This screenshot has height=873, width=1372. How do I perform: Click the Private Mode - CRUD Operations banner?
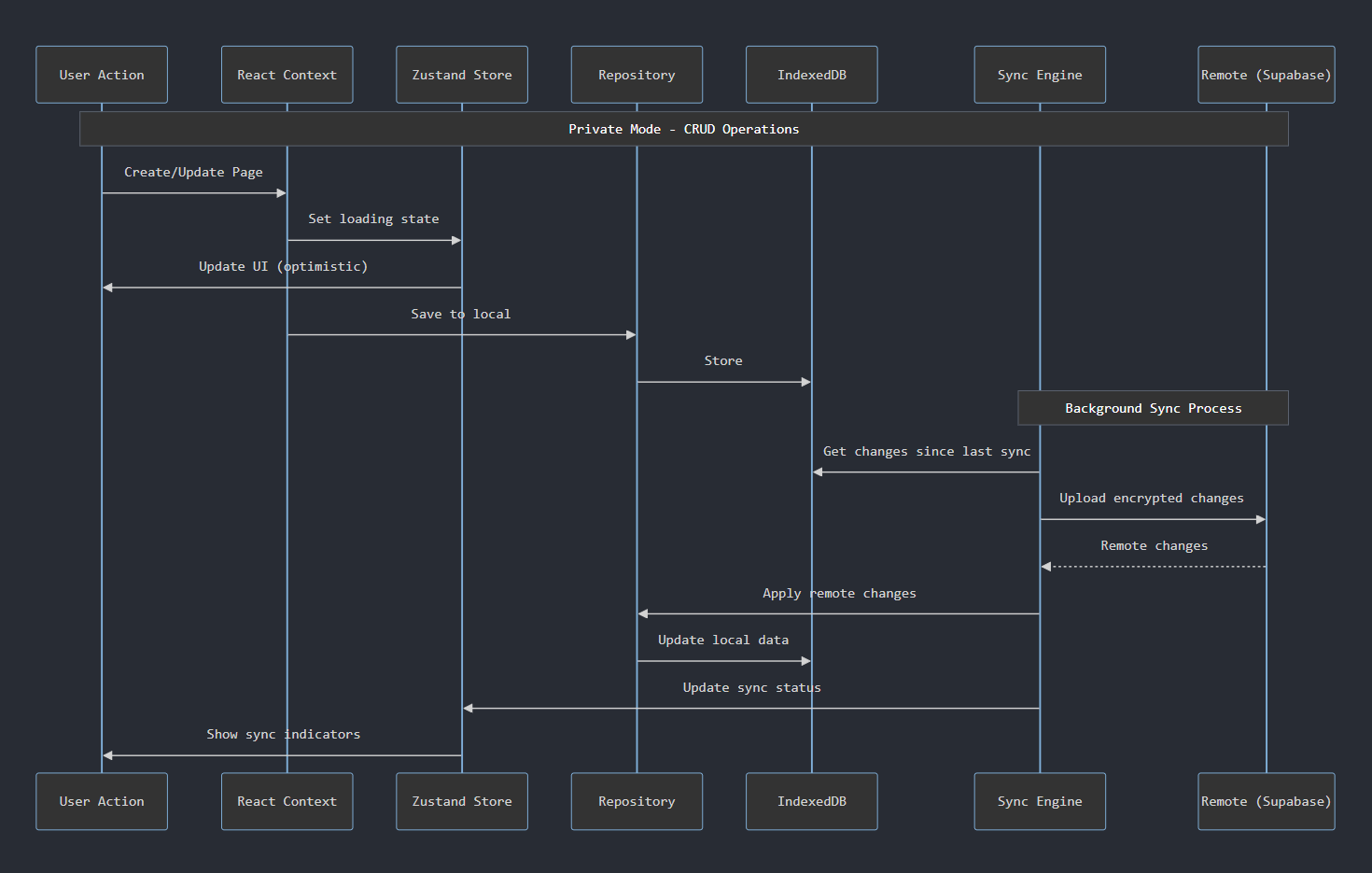point(683,129)
